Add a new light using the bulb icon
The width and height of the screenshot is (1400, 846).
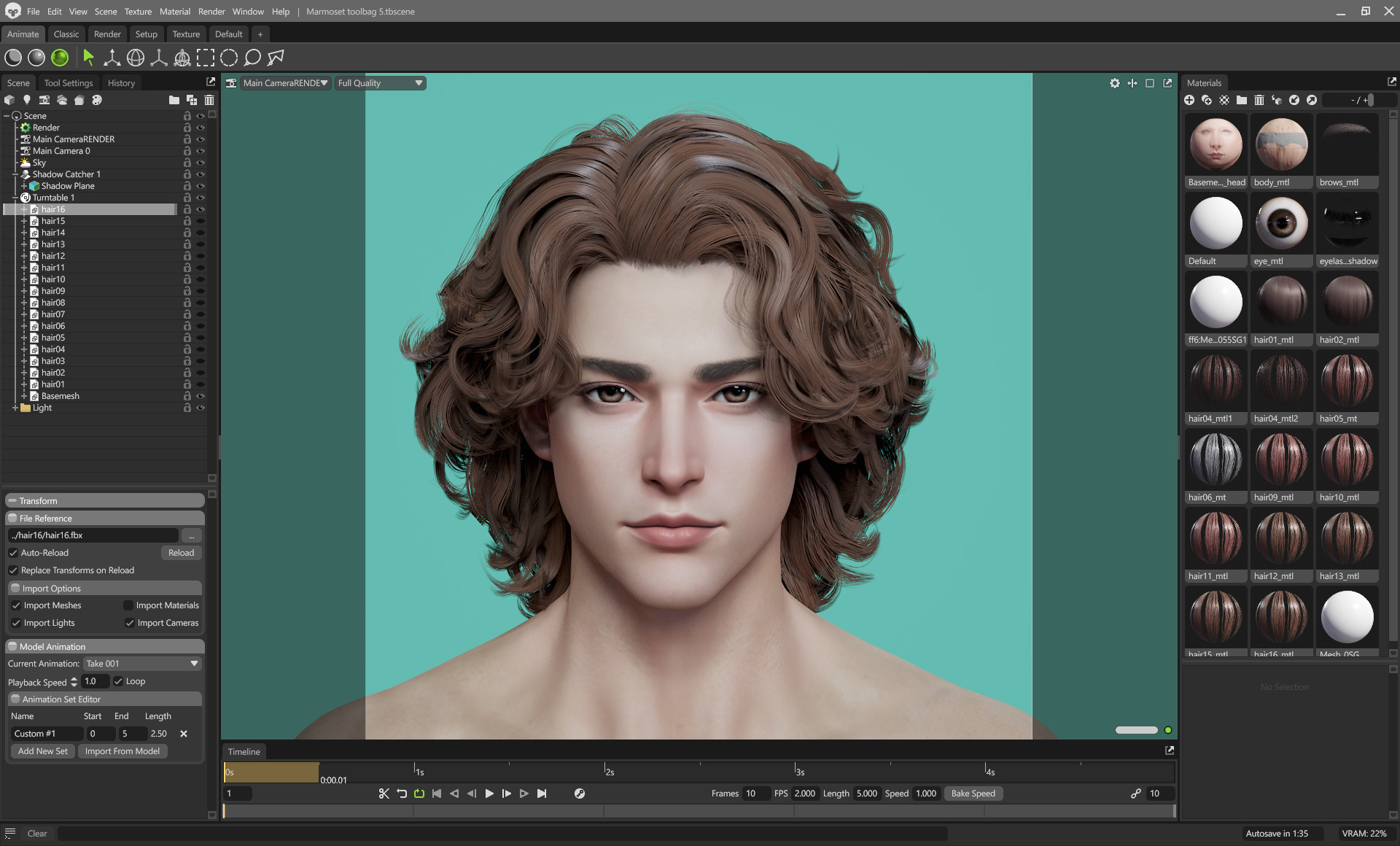tap(27, 100)
